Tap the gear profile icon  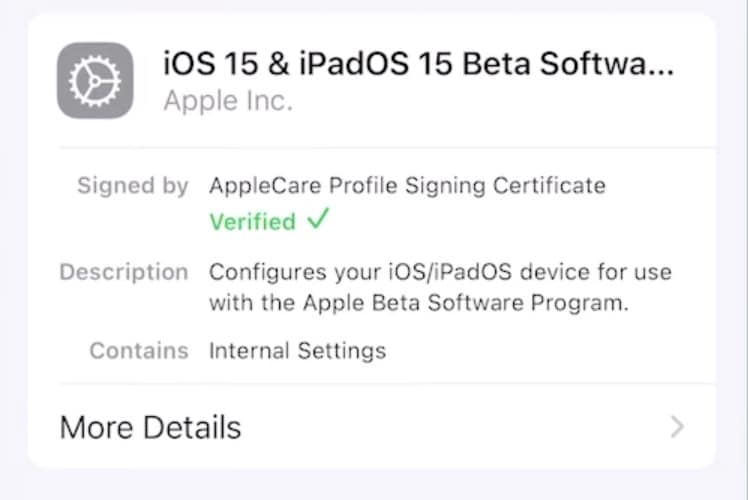point(95,80)
